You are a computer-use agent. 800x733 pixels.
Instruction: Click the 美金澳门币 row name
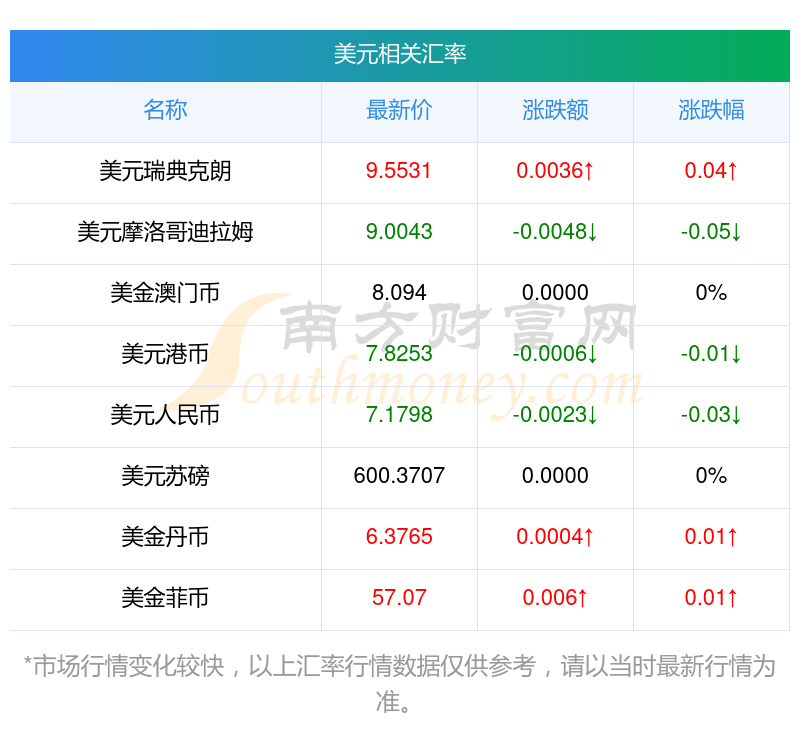point(165,293)
